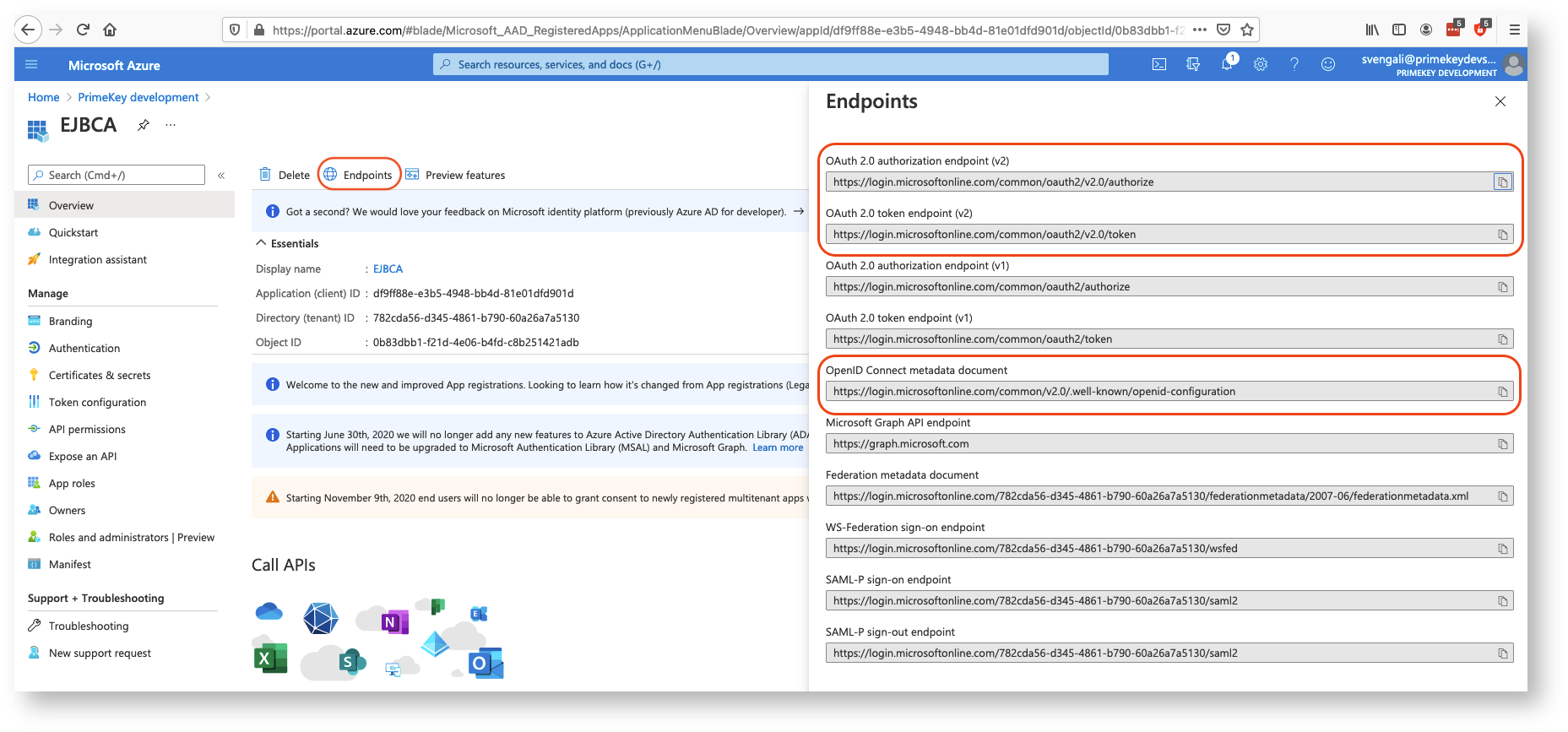
Task: Follow the Learn more link
Action: coord(778,447)
